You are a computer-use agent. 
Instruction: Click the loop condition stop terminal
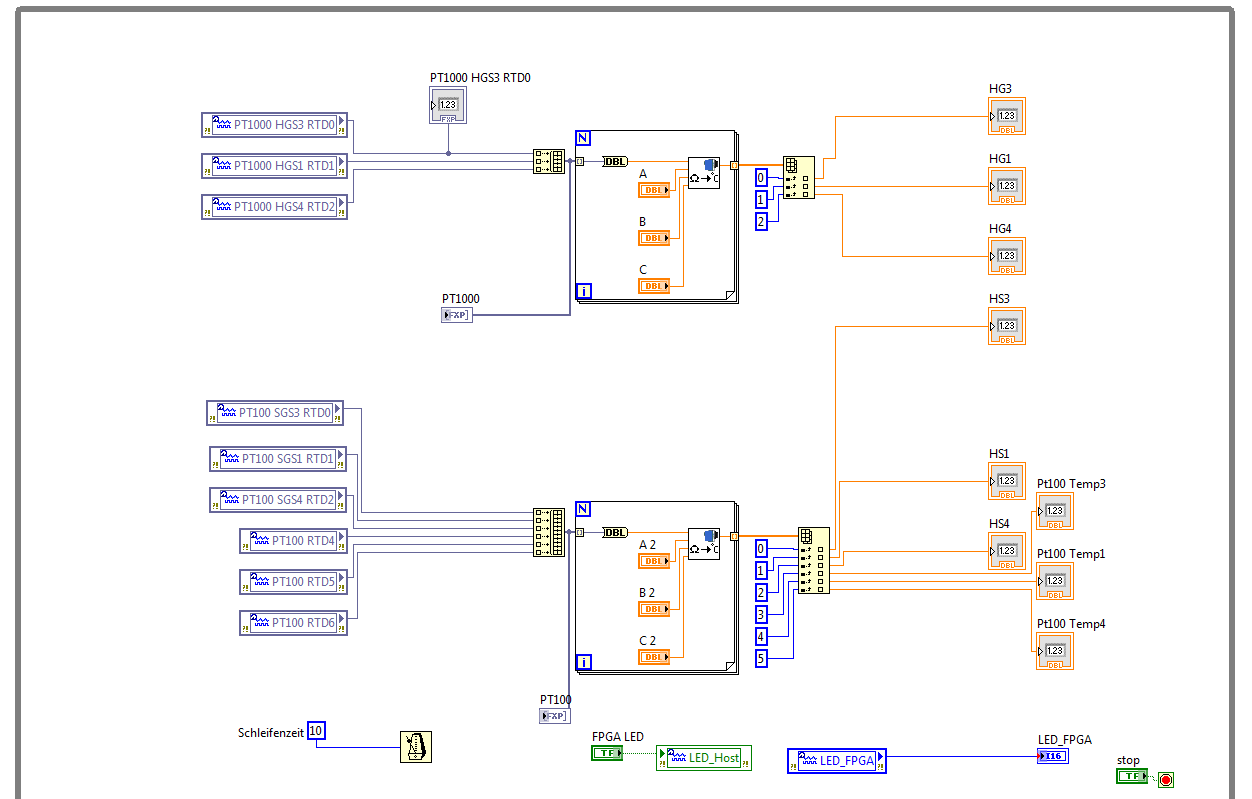tap(1165, 779)
